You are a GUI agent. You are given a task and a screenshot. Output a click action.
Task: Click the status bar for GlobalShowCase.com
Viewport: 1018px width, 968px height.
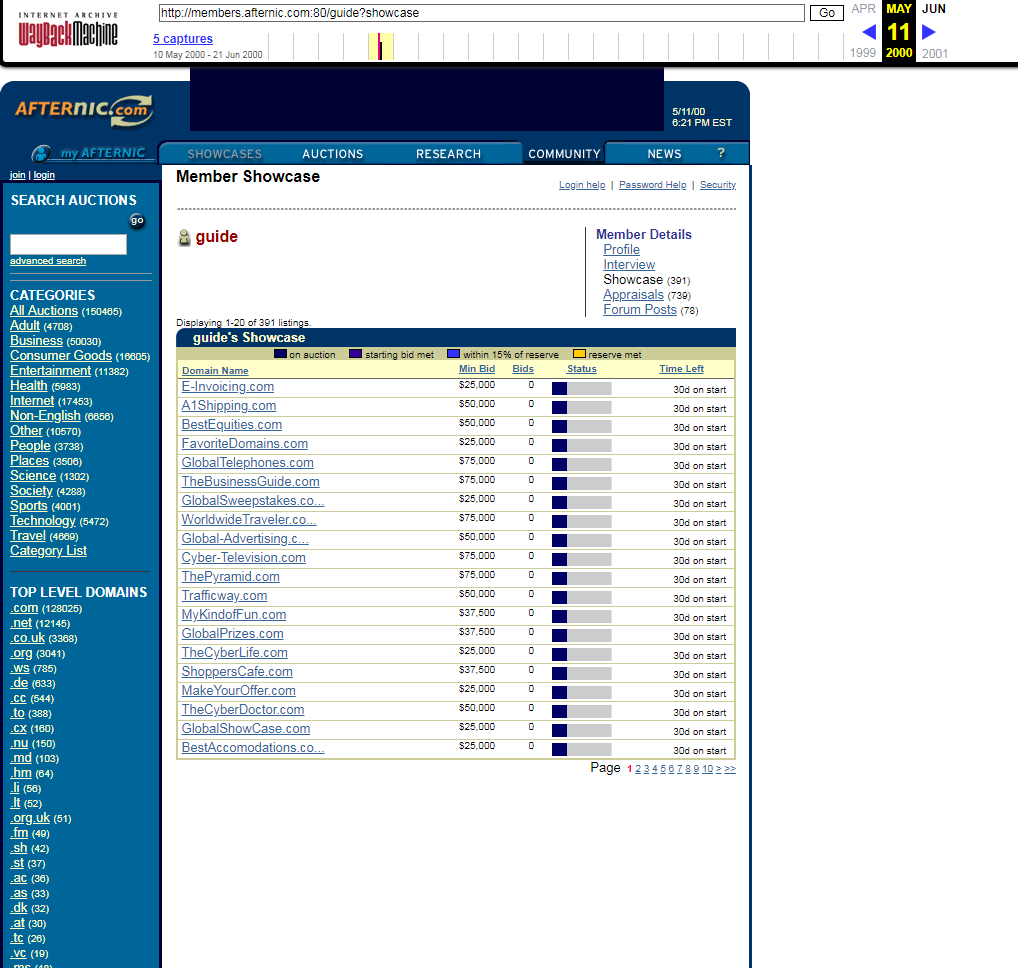point(582,731)
